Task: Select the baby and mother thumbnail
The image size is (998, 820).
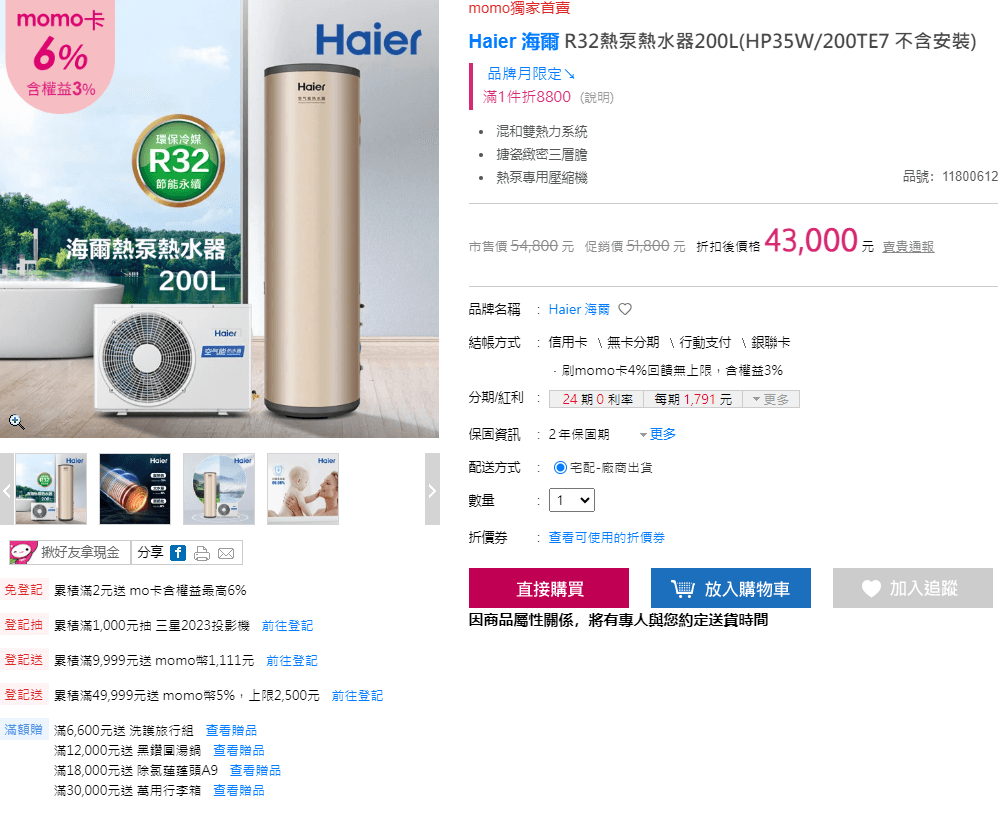Action: pos(303,489)
